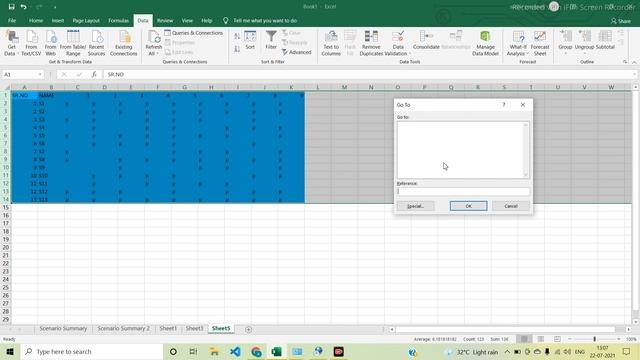Click Advanced filter option
640x360 pixels.
(x=297, y=52)
